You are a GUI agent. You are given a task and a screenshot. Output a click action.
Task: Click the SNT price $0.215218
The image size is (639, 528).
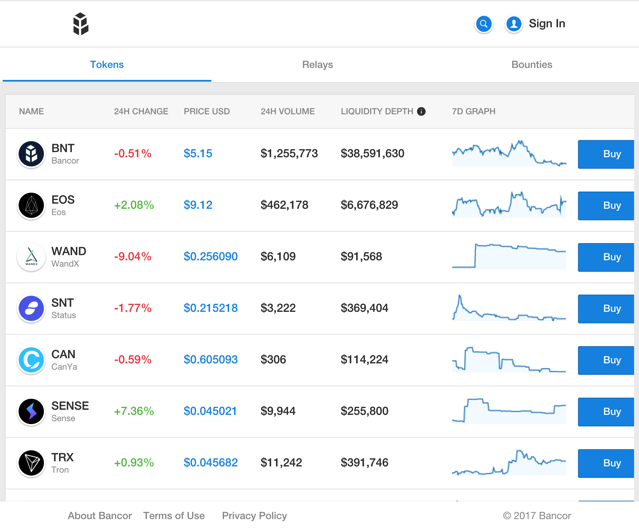point(211,308)
